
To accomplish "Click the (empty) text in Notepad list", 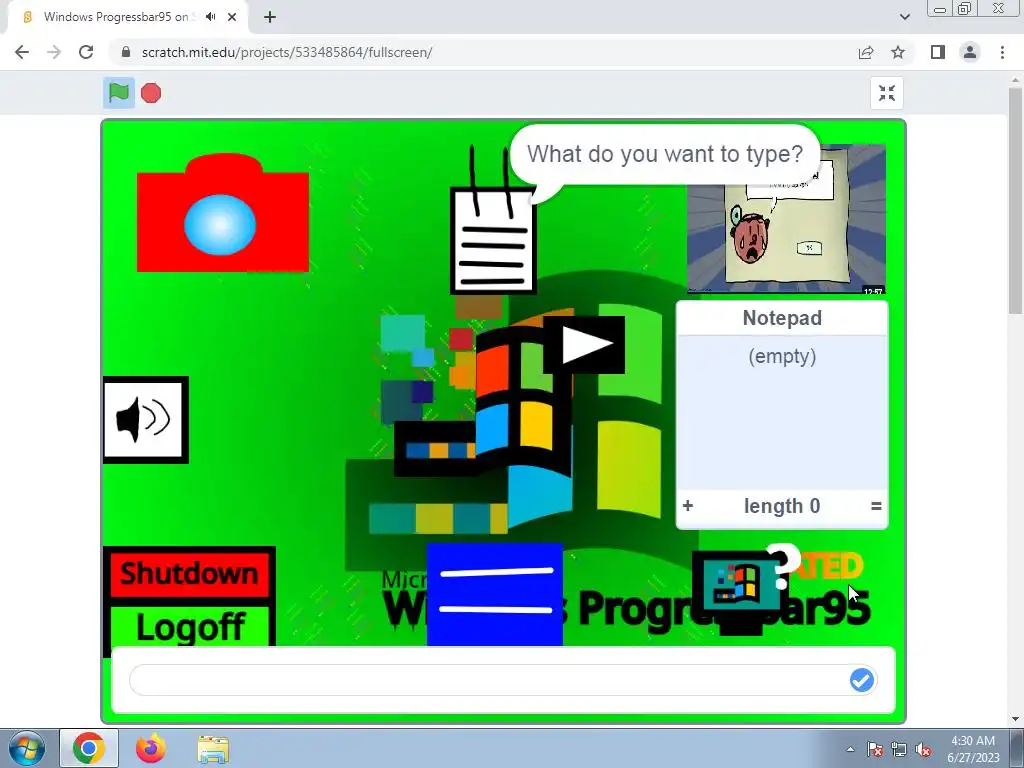I will [x=782, y=357].
